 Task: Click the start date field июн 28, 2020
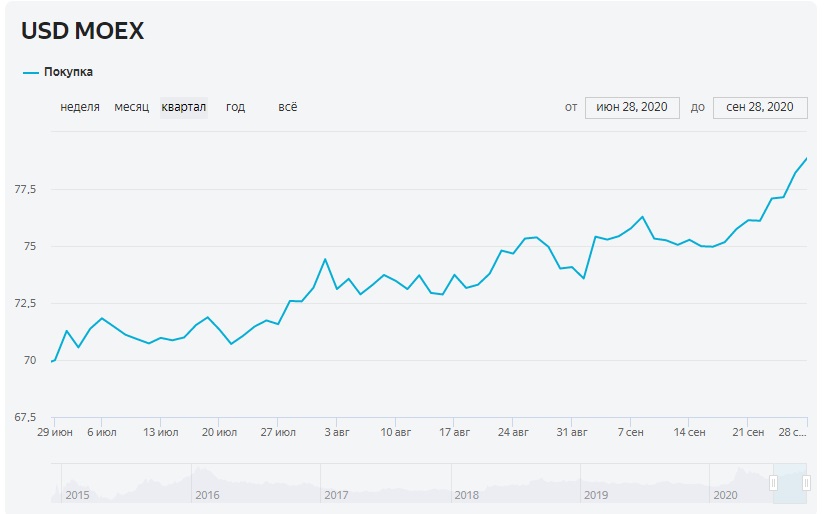pos(632,107)
